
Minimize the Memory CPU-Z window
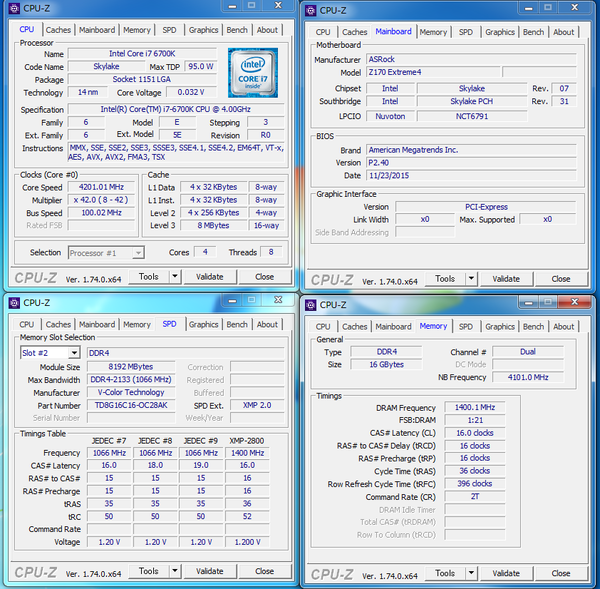(528, 302)
